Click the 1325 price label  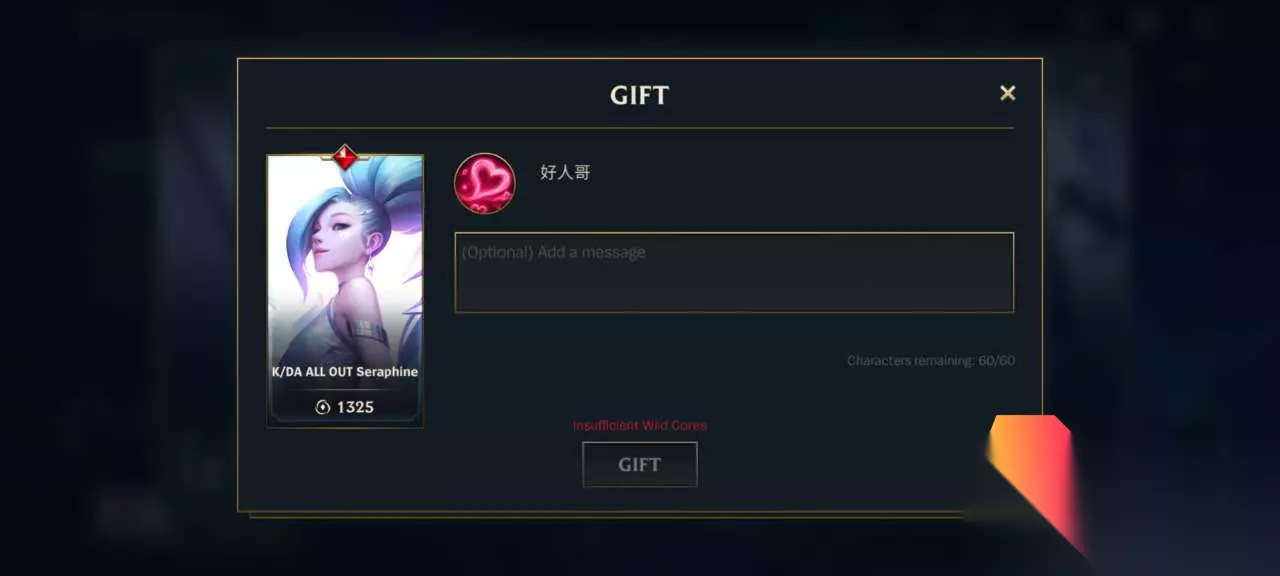355,407
